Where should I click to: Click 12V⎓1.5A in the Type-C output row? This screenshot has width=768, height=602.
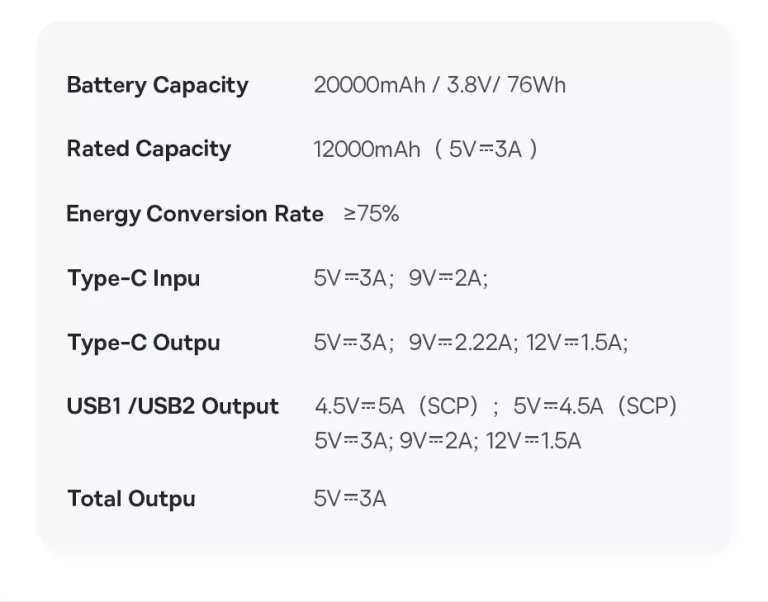tap(576, 343)
